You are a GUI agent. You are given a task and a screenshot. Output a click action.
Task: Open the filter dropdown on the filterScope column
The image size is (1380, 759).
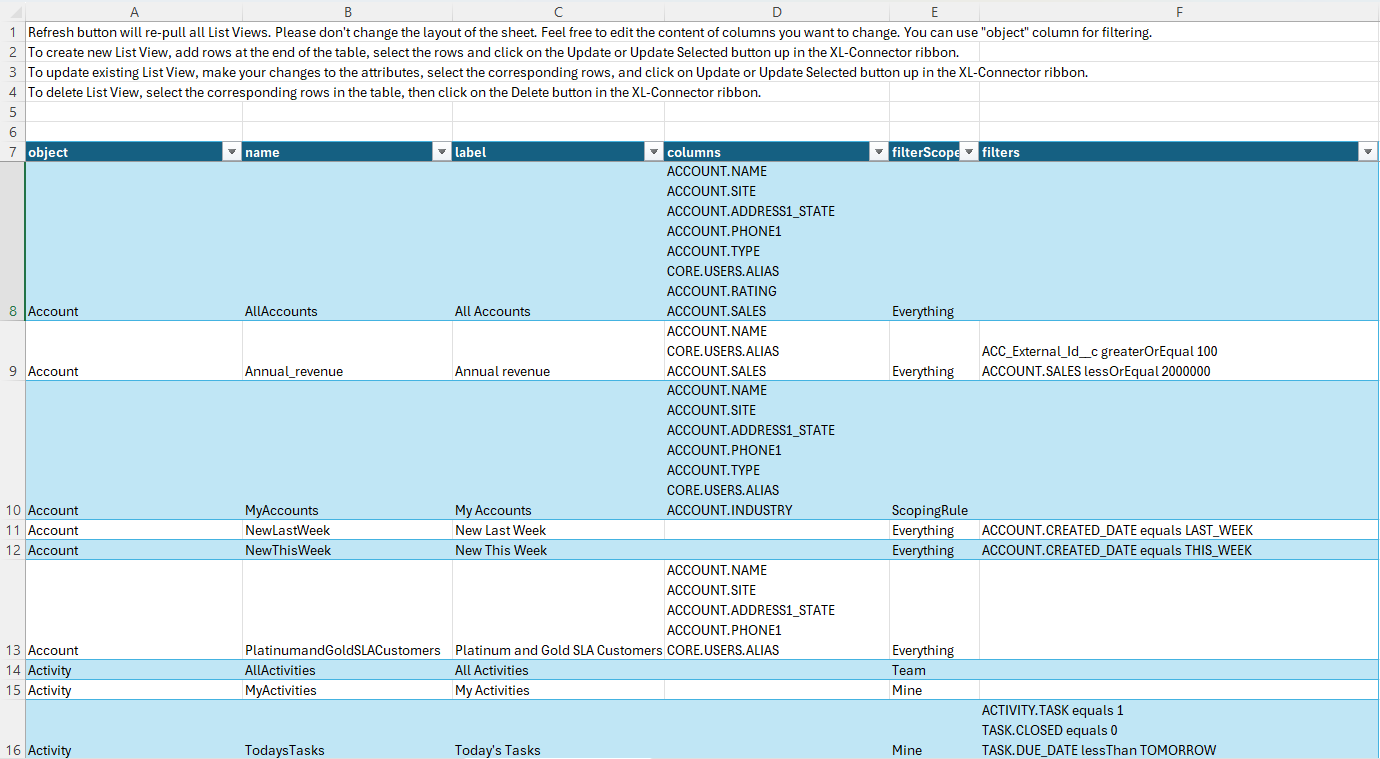pos(967,151)
